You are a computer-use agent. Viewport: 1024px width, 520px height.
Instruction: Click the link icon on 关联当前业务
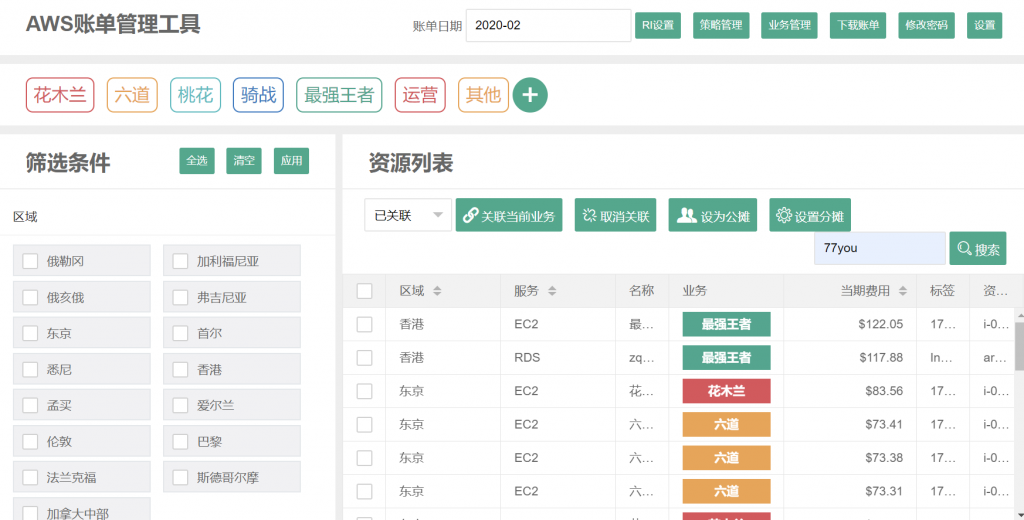(x=470, y=215)
